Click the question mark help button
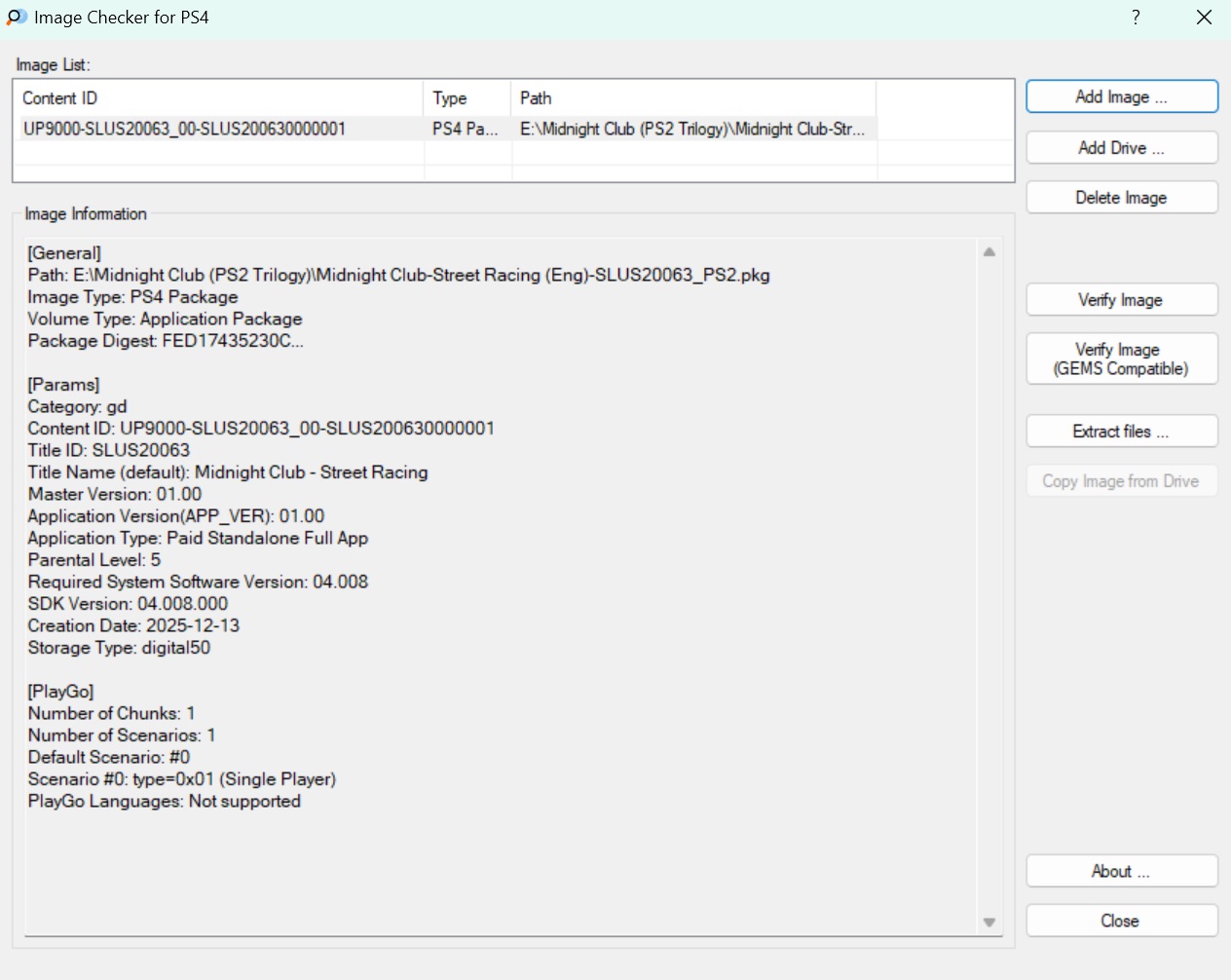The height and width of the screenshot is (980, 1231). (1136, 18)
